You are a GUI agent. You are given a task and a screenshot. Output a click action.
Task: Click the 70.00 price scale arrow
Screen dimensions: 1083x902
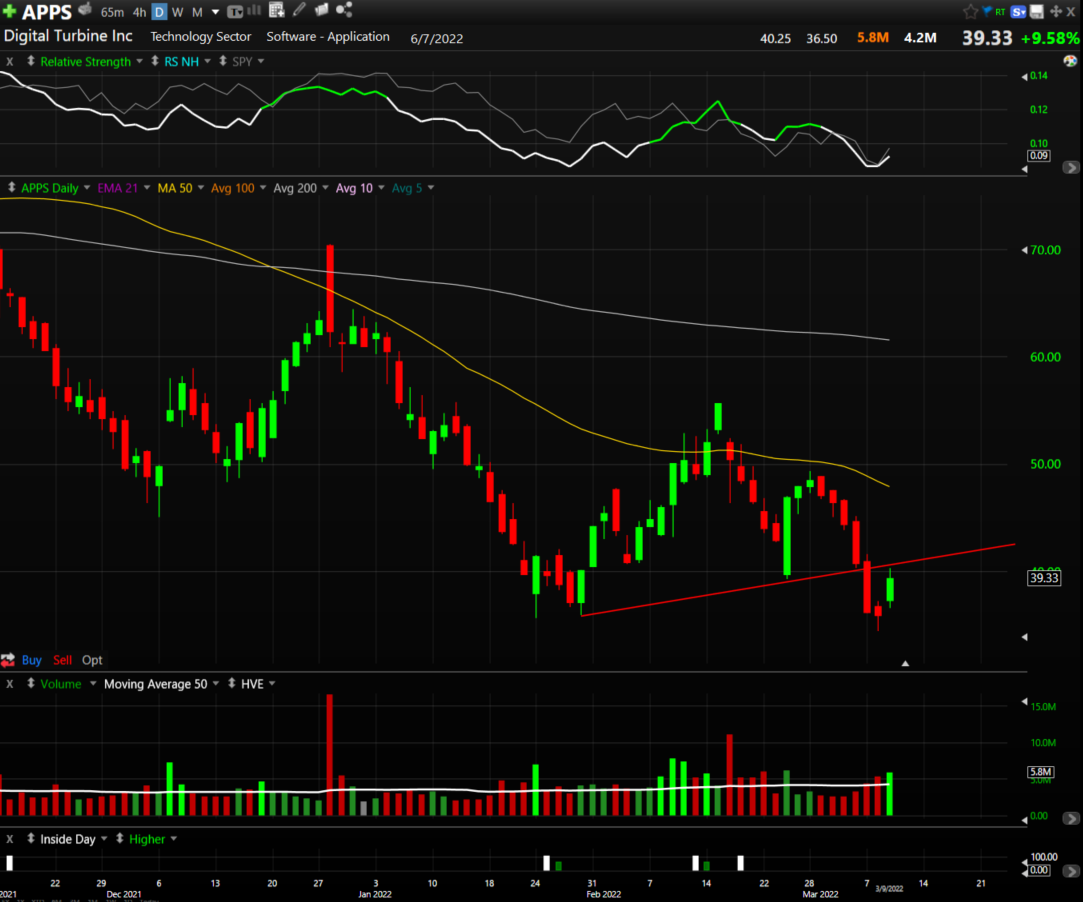(1024, 250)
